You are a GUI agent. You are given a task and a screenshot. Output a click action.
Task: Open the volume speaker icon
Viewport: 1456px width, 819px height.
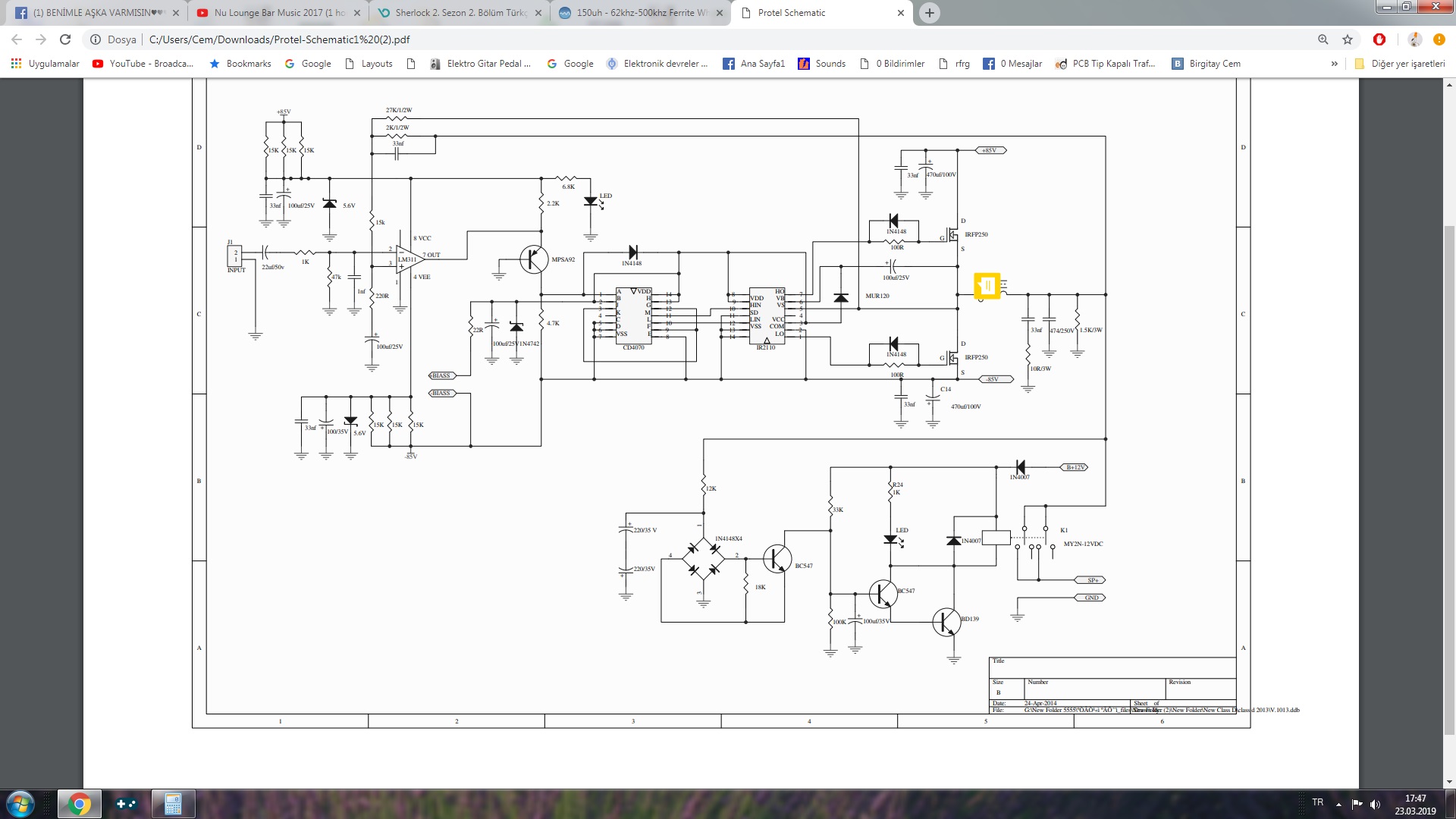coord(1375,804)
